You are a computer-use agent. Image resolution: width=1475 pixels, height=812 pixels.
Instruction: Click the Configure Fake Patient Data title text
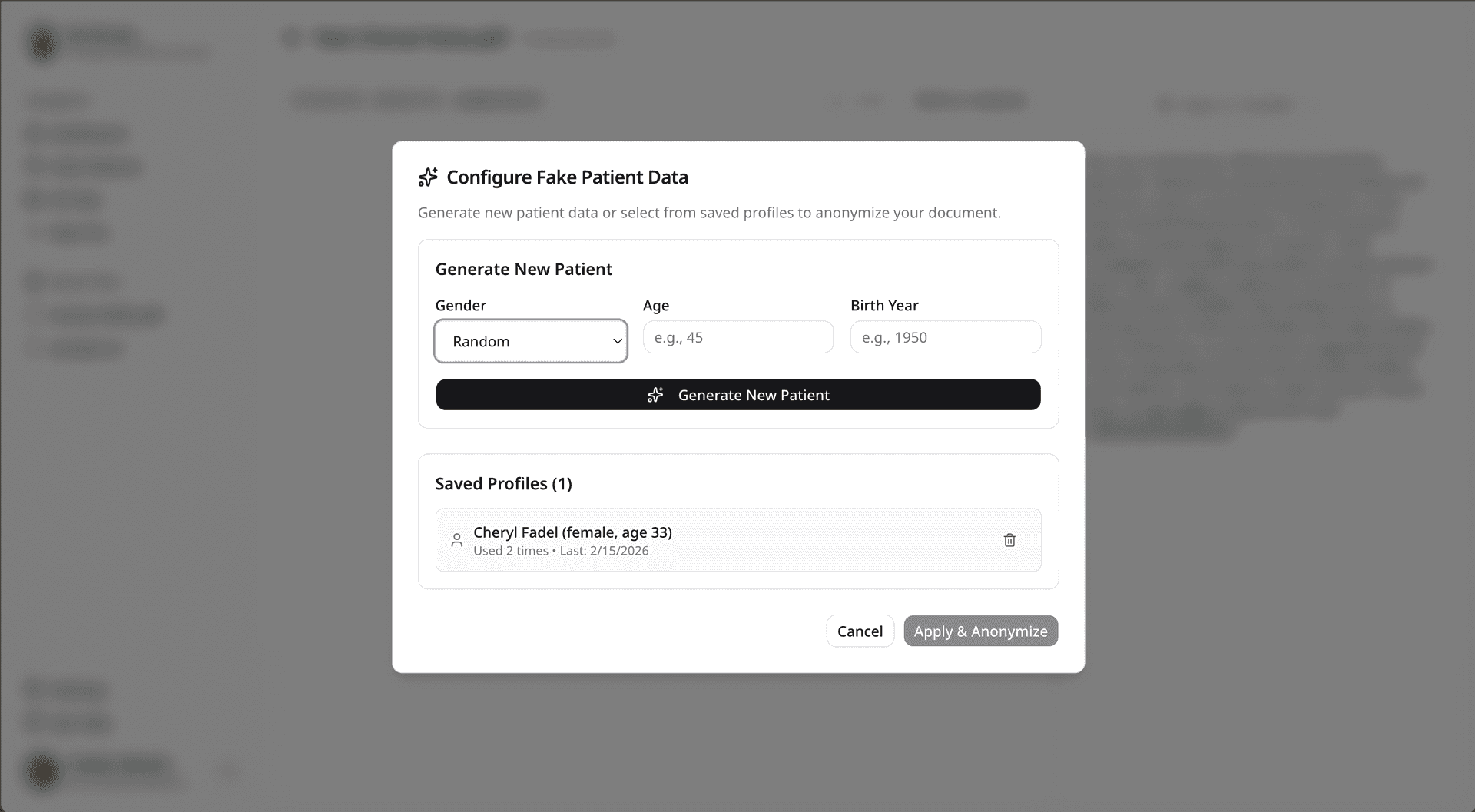[x=567, y=177]
